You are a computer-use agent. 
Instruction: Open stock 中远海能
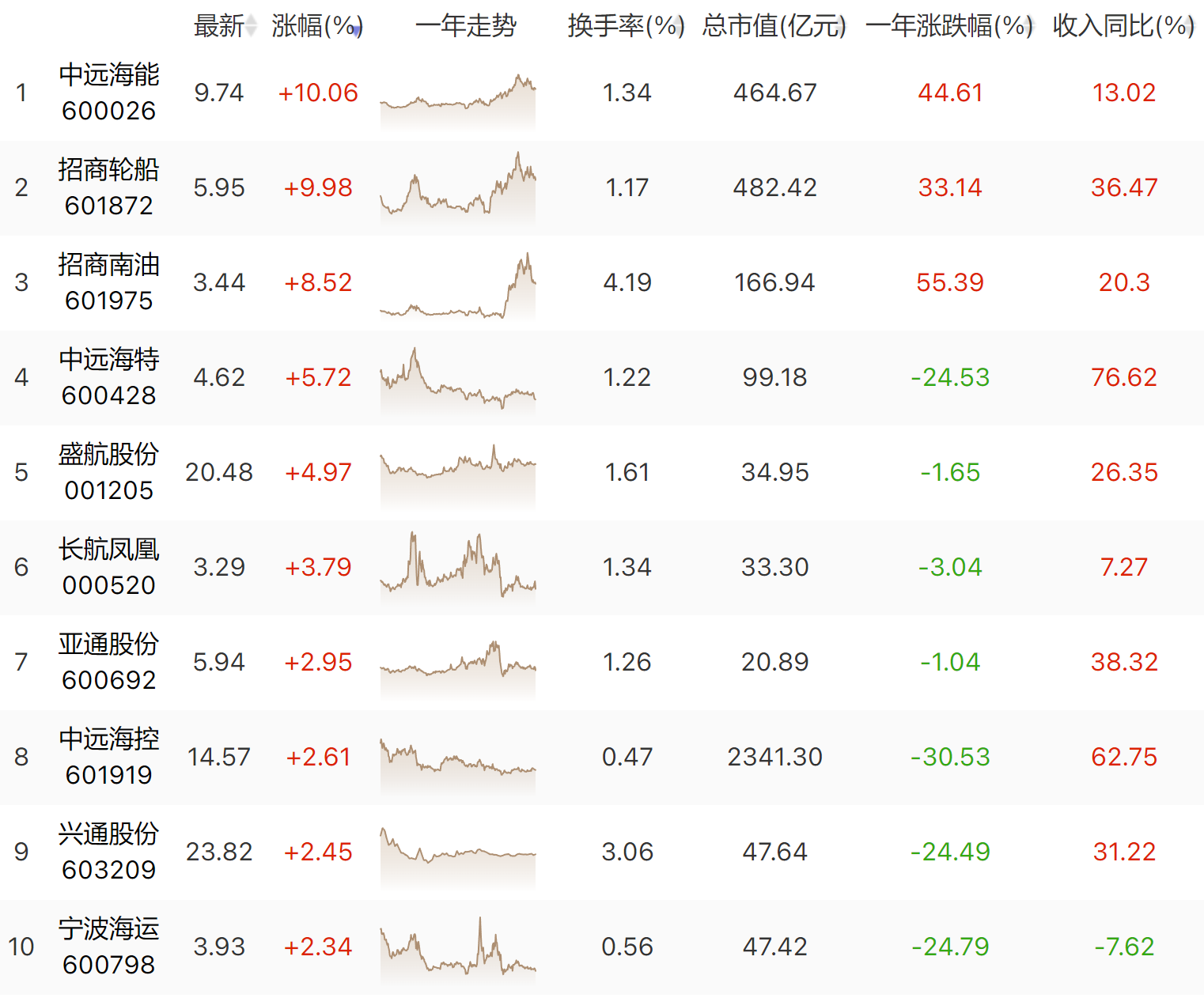[x=109, y=74]
